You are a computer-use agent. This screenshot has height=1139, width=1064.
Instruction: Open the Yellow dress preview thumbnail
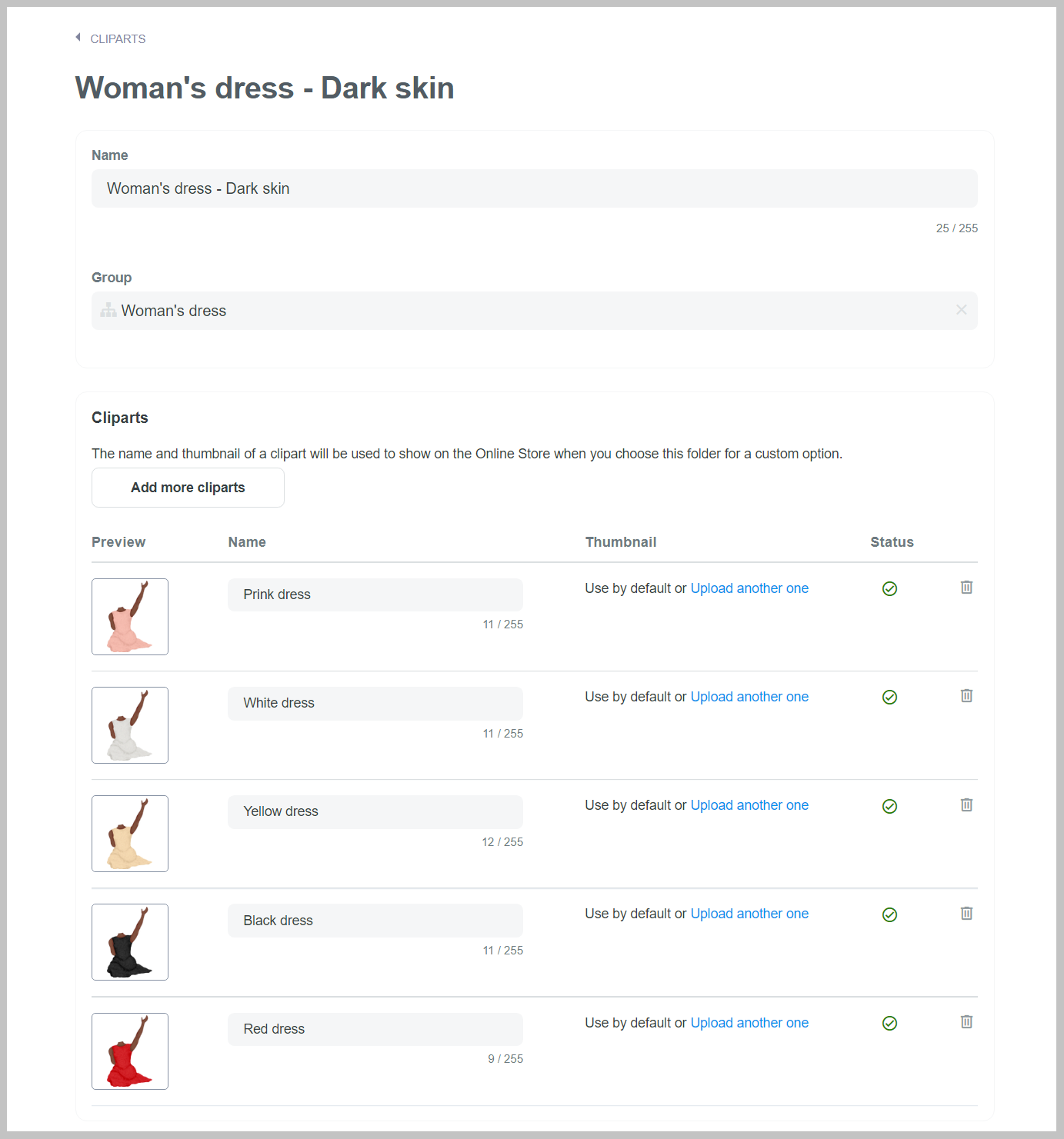[x=130, y=834]
